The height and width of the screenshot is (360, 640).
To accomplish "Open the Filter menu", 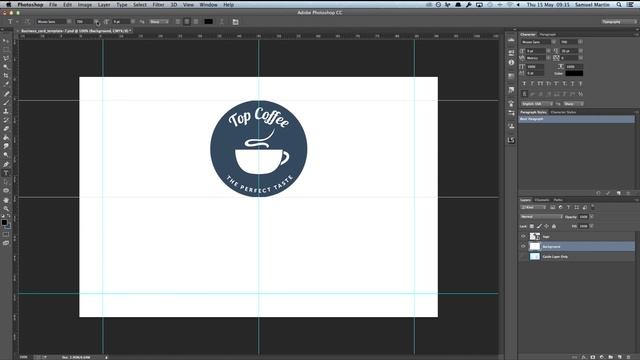I will [x=158, y=5].
